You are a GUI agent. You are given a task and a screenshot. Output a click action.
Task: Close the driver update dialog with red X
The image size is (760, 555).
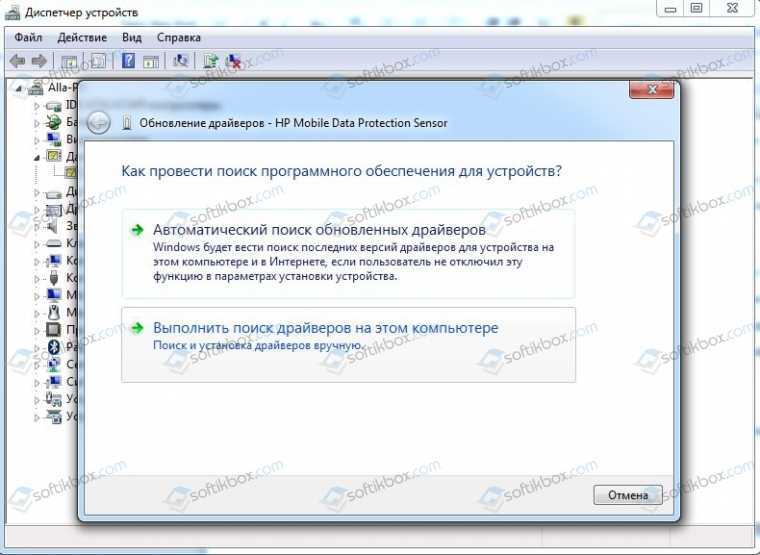pyautogui.click(x=651, y=90)
